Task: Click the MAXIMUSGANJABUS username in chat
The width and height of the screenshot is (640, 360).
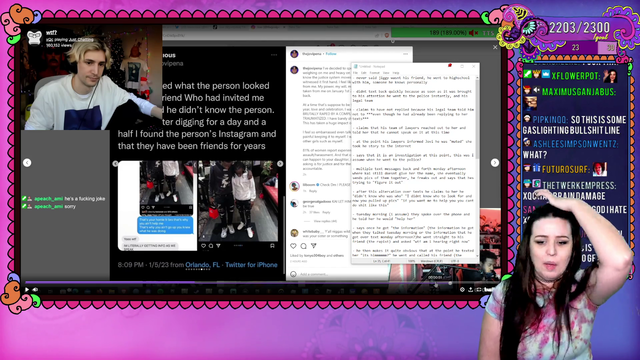Action: click(x=579, y=92)
